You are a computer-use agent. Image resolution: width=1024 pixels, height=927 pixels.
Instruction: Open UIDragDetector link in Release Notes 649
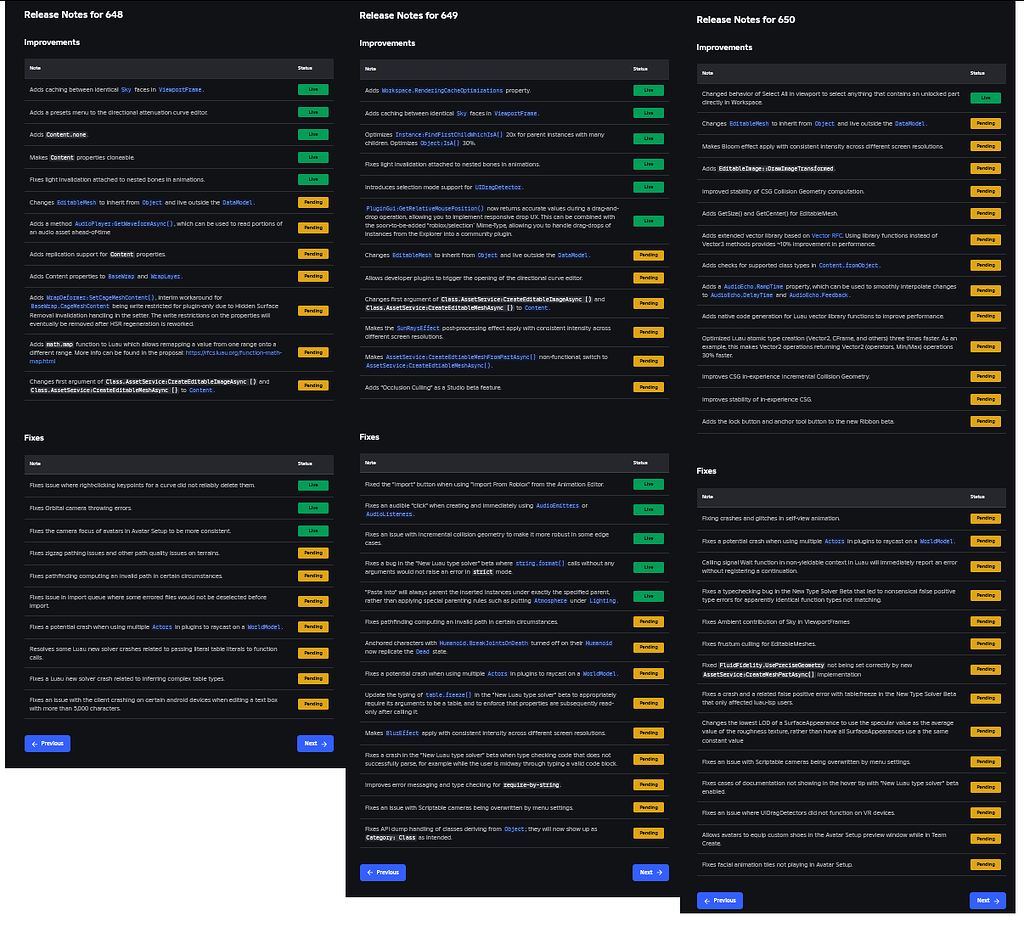(498, 187)
